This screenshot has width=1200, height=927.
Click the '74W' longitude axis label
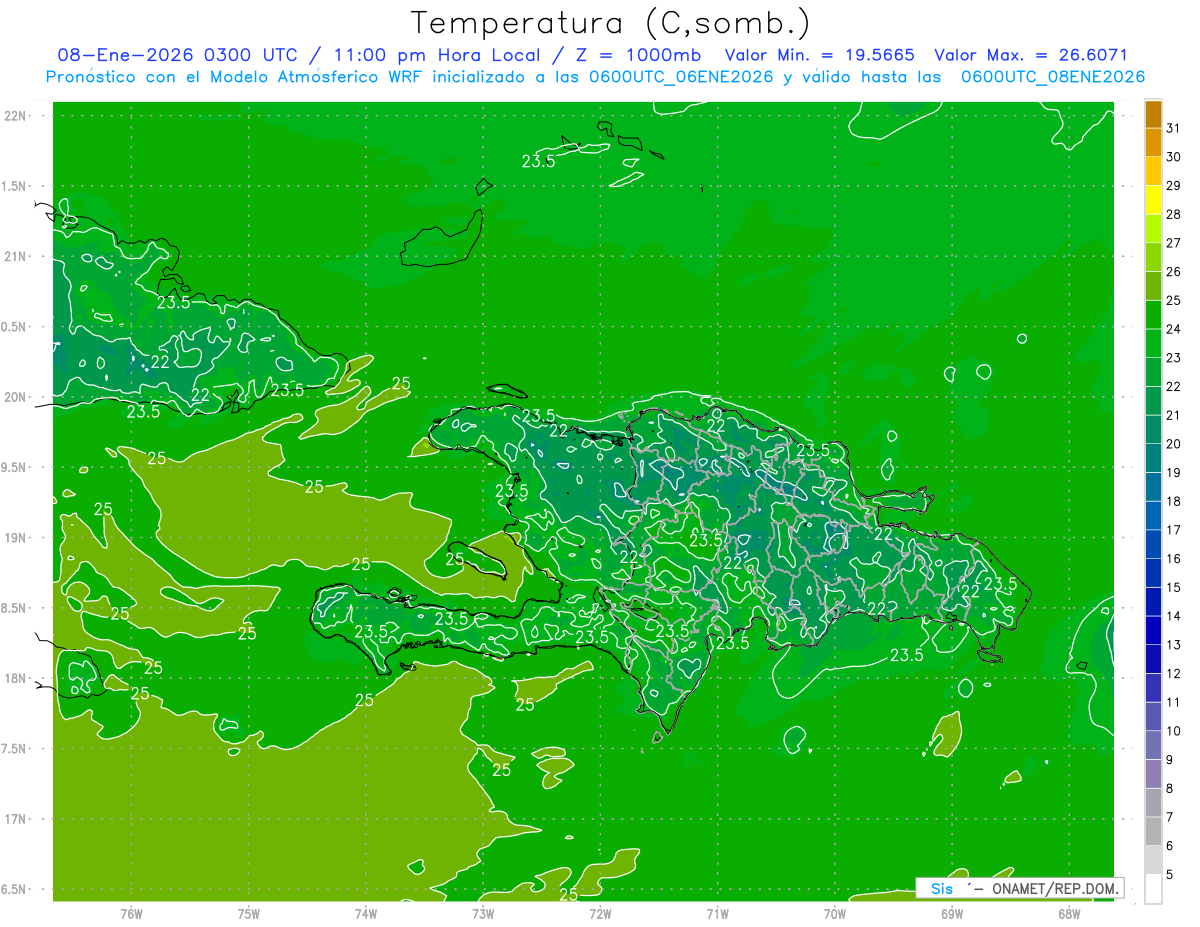[x=366, y=914]
